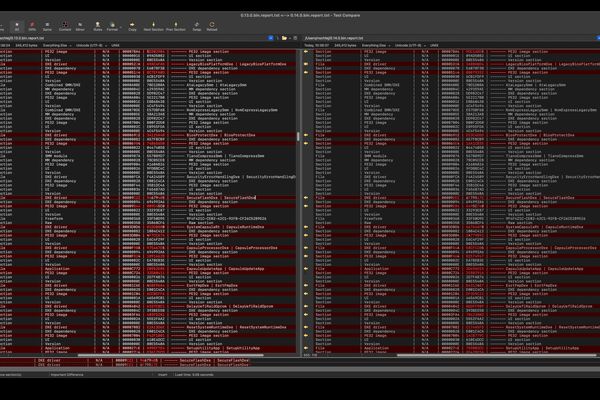Image resolution: width=600 pixels, height=400 pixels.
Task: Click the center vertical scrollbar thumb
Action: 298,137
